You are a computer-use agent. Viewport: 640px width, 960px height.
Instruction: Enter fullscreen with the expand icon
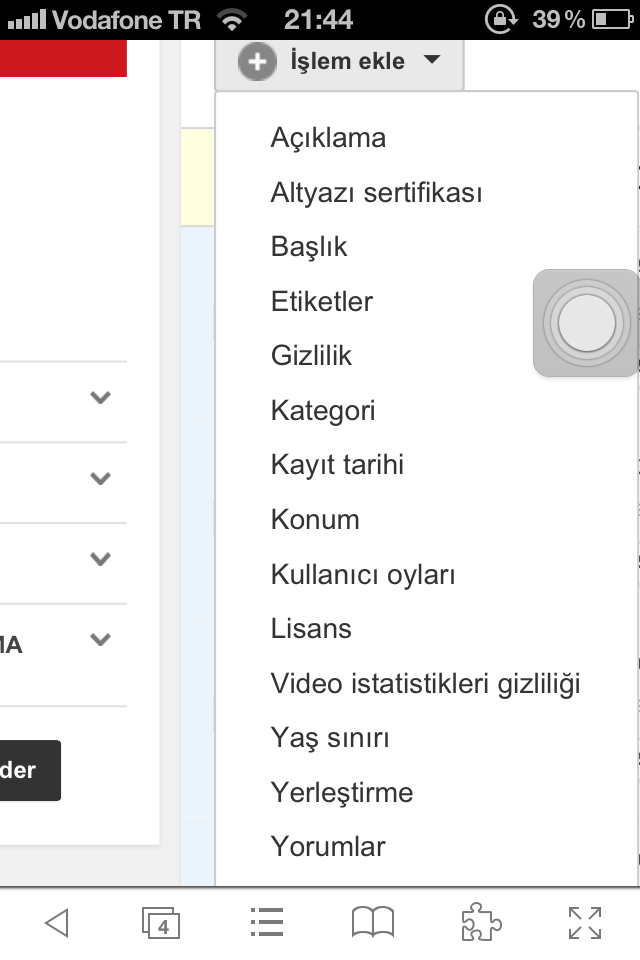583,923
